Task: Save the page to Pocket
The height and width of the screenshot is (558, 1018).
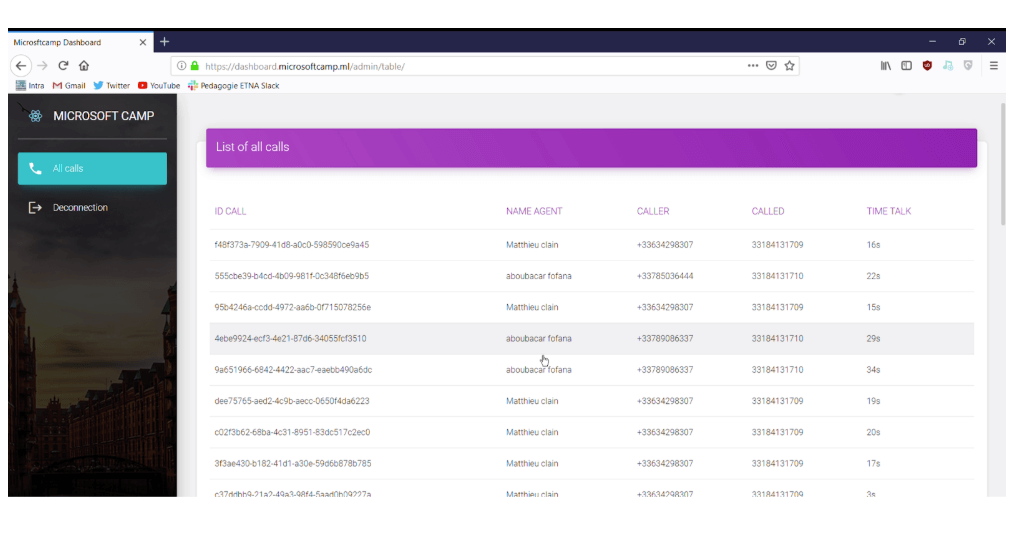Action: [x=771, y=66]
